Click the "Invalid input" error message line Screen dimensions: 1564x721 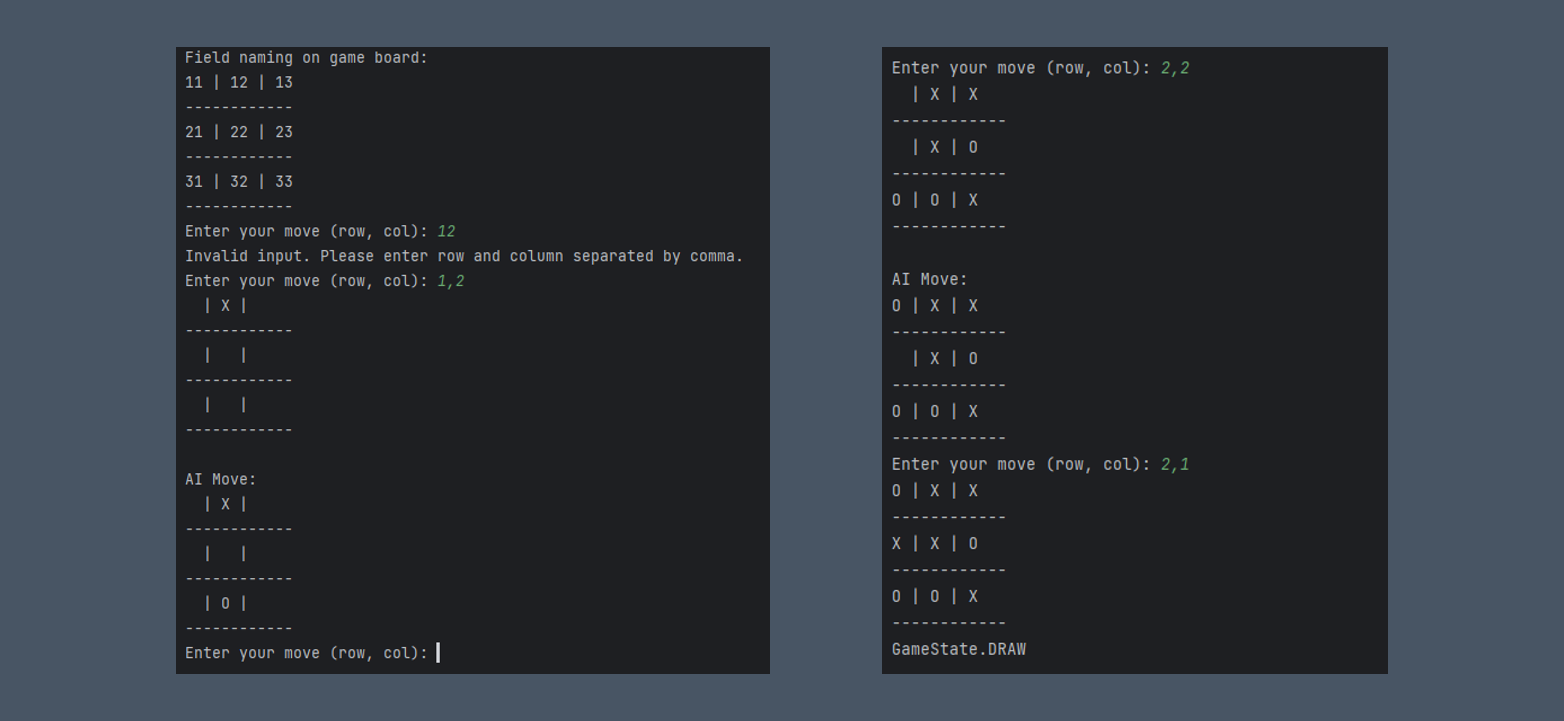point(464,256)
